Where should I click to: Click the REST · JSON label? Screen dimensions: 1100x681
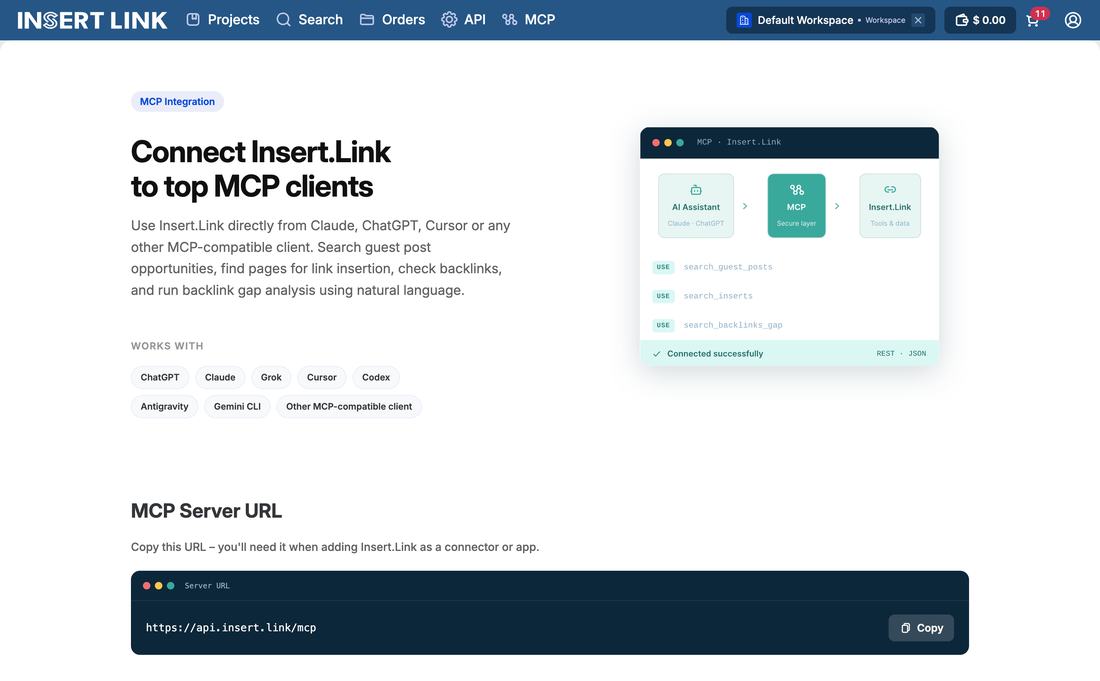click(901, 354)
